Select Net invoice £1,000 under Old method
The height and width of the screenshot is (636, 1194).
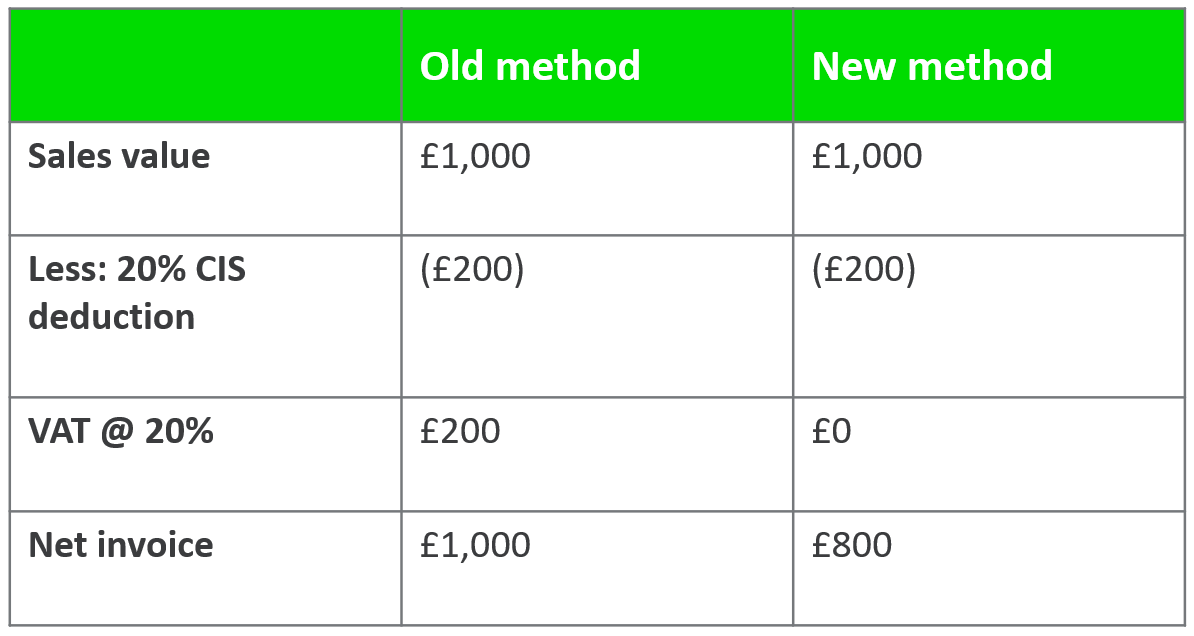click(475, 545)
